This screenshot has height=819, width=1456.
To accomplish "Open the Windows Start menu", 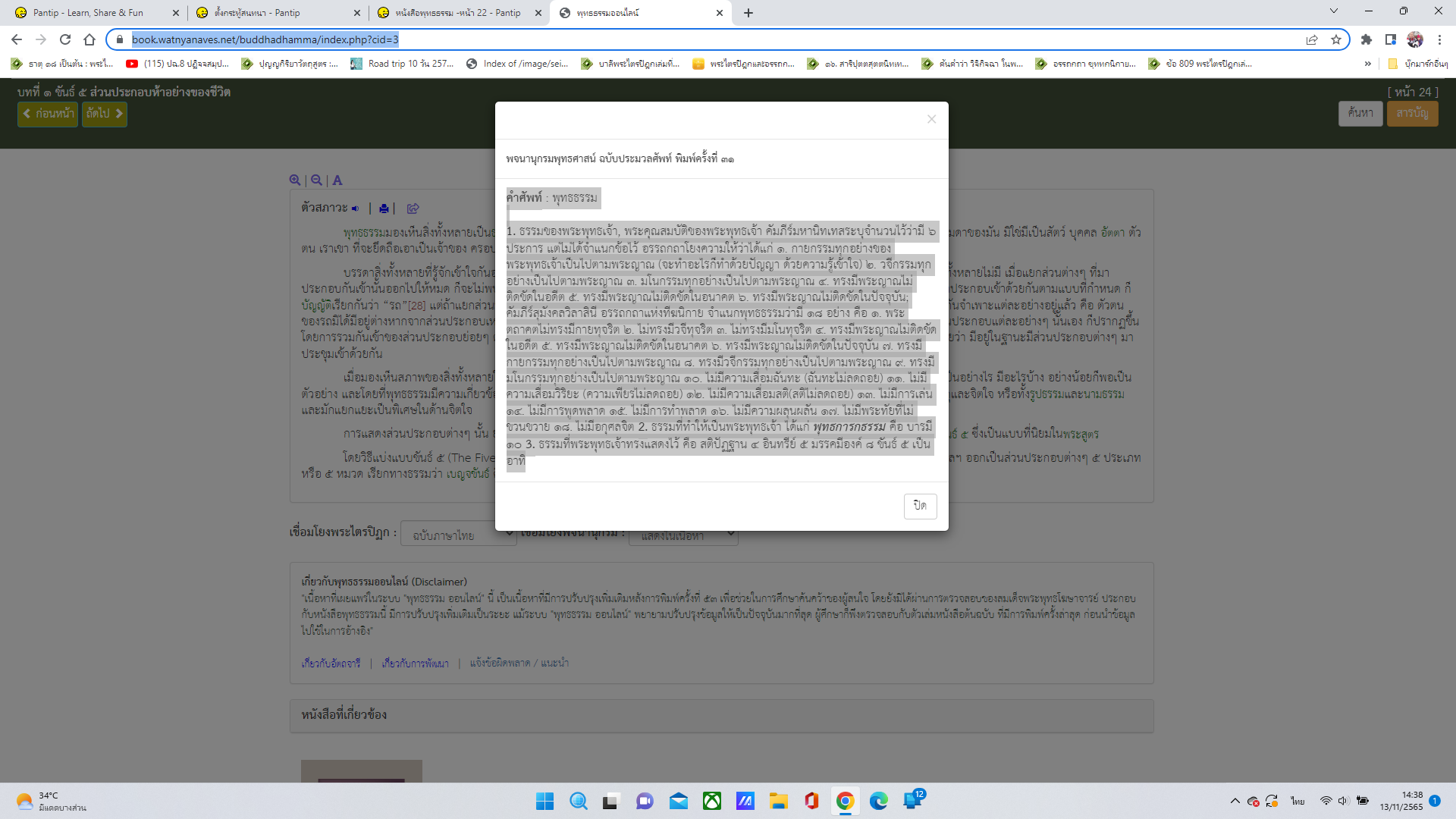I will [x=545, y=801].
